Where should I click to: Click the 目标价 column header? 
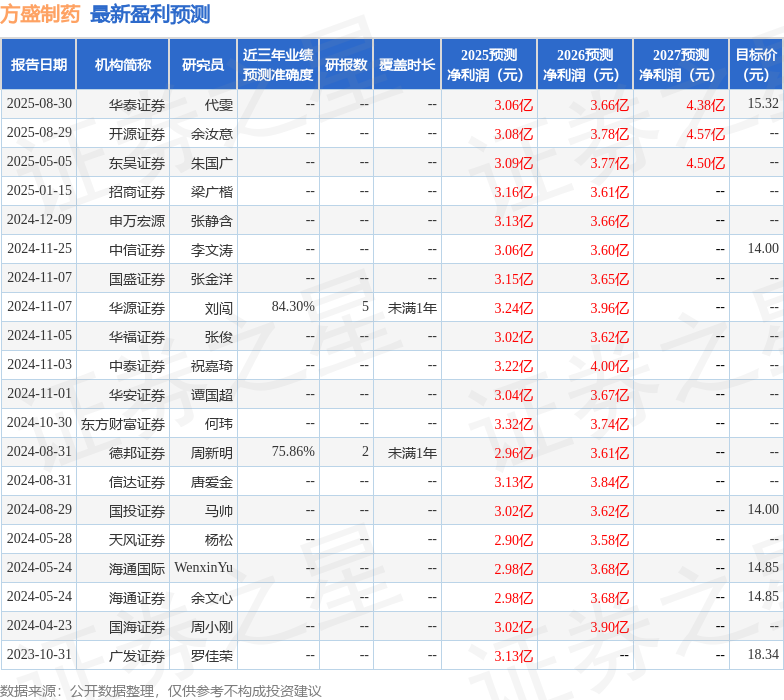click(x=756, y=64)
